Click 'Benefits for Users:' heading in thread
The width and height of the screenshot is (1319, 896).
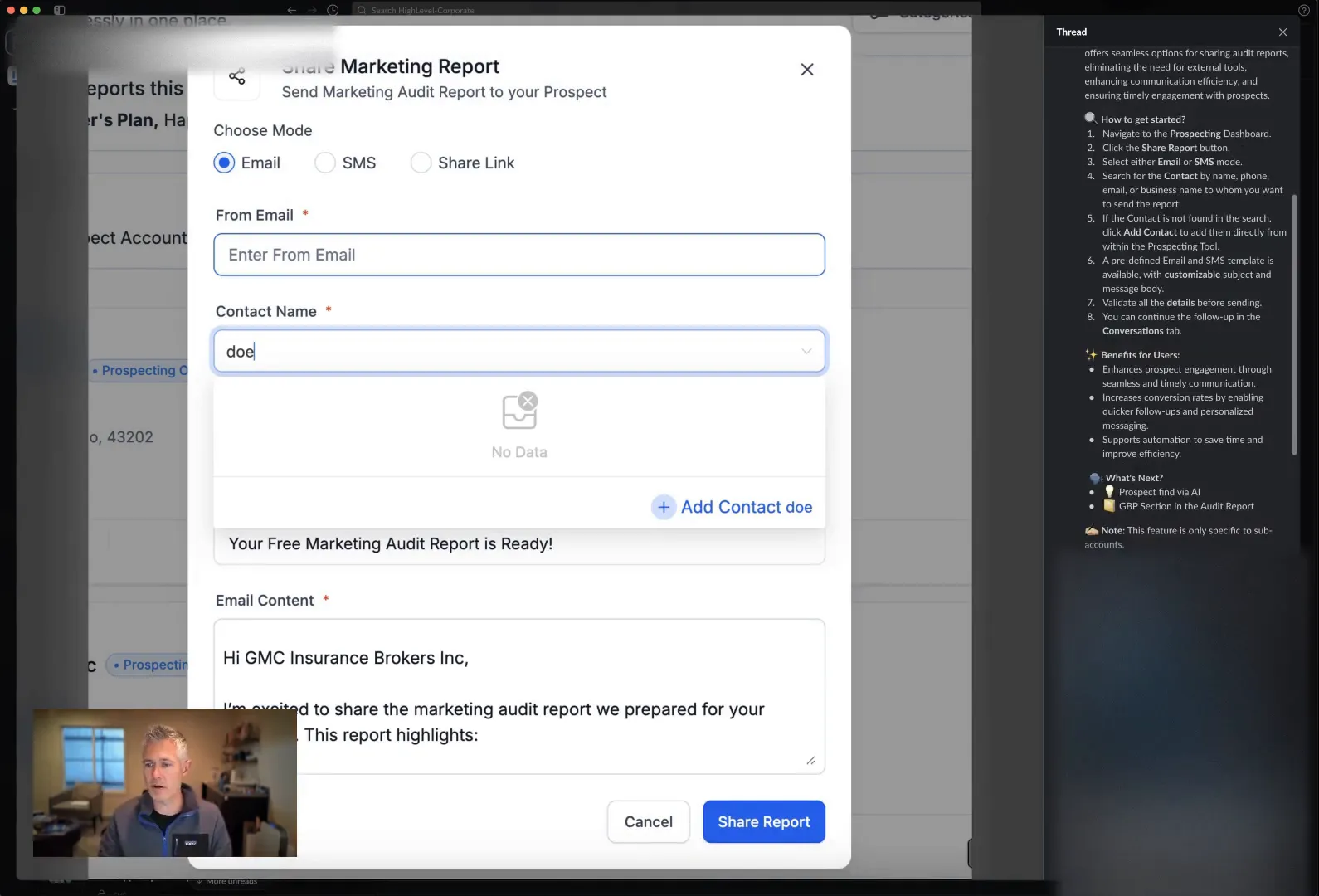[x=1141, y=355]
